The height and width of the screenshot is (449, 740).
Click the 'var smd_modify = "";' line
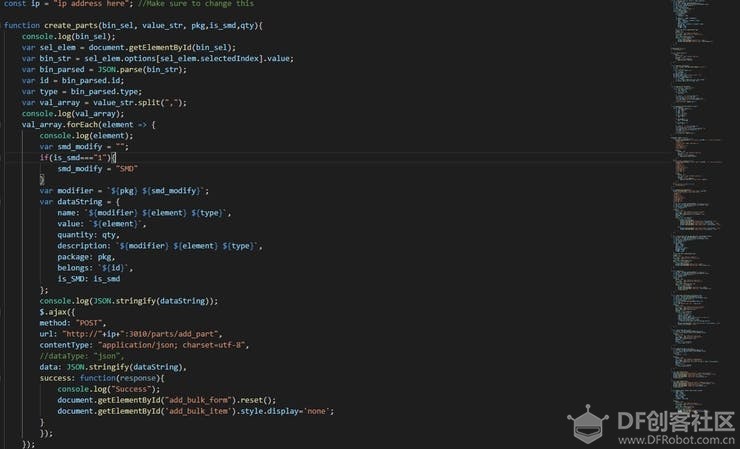click(84, 146)
